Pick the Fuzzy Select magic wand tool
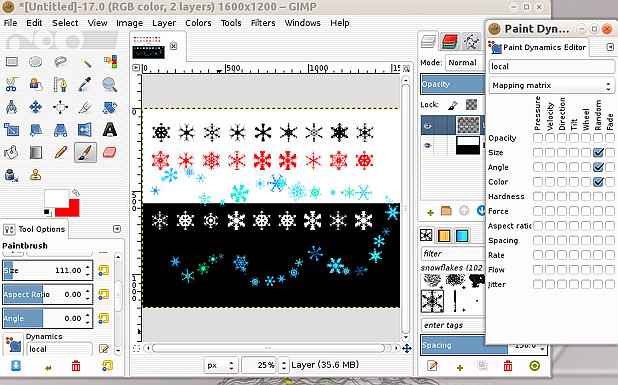This screenshot has height=385, width=618. coord(85,62)
